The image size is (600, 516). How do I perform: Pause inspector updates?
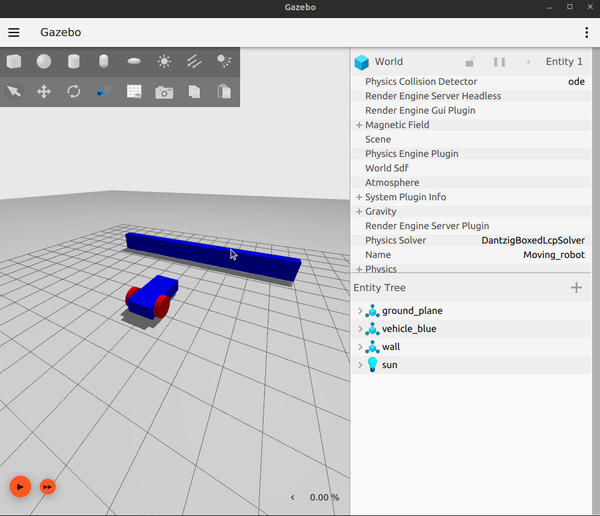(499, 62)
